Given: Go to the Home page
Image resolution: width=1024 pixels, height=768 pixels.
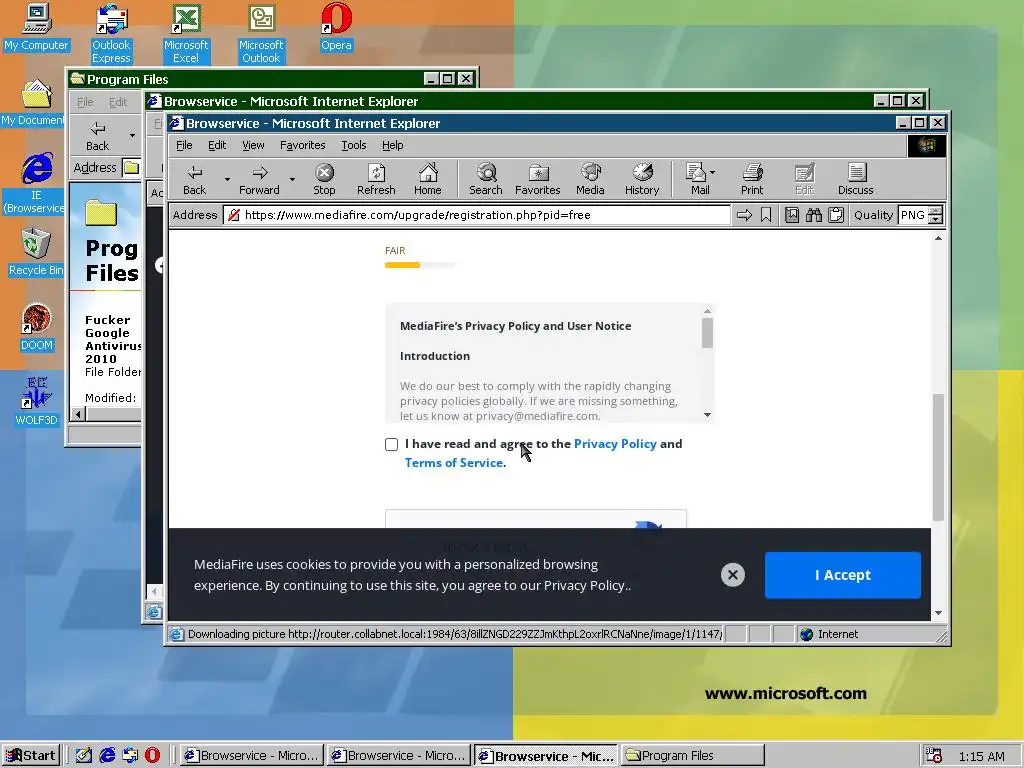Looking at the screenshot, I should (x=428, y=179).
